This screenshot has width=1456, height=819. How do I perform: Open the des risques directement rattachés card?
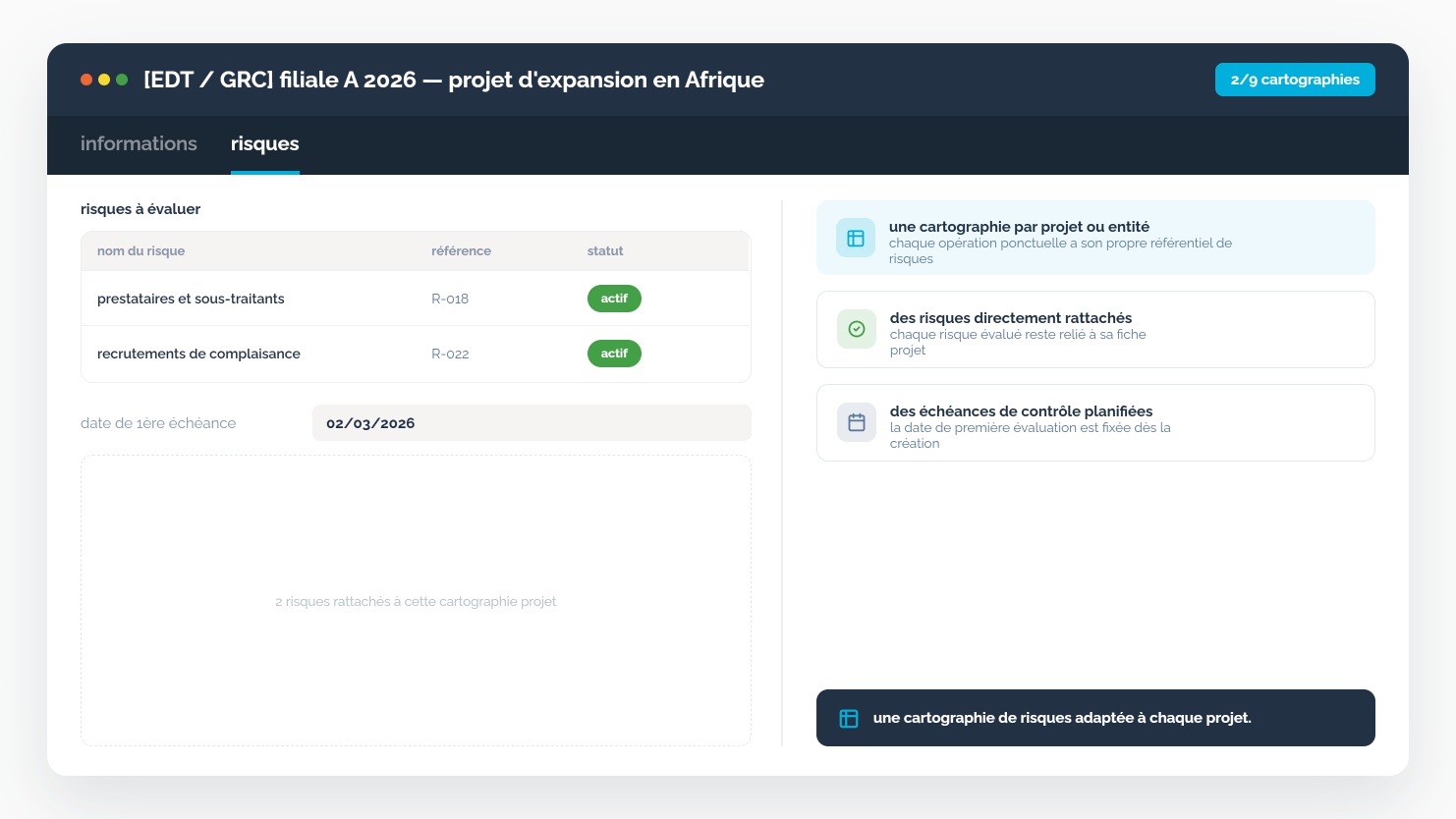click(1095, 330)
